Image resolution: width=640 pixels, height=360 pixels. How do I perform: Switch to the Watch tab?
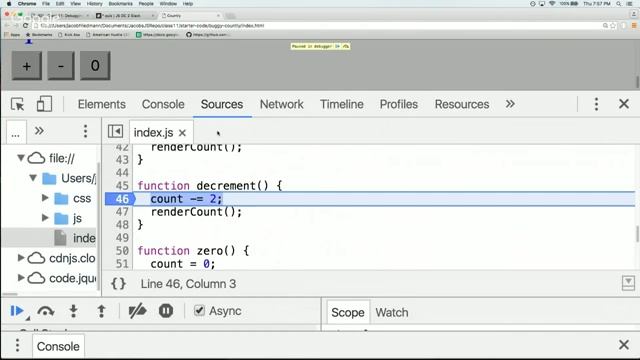click(392, 313)
